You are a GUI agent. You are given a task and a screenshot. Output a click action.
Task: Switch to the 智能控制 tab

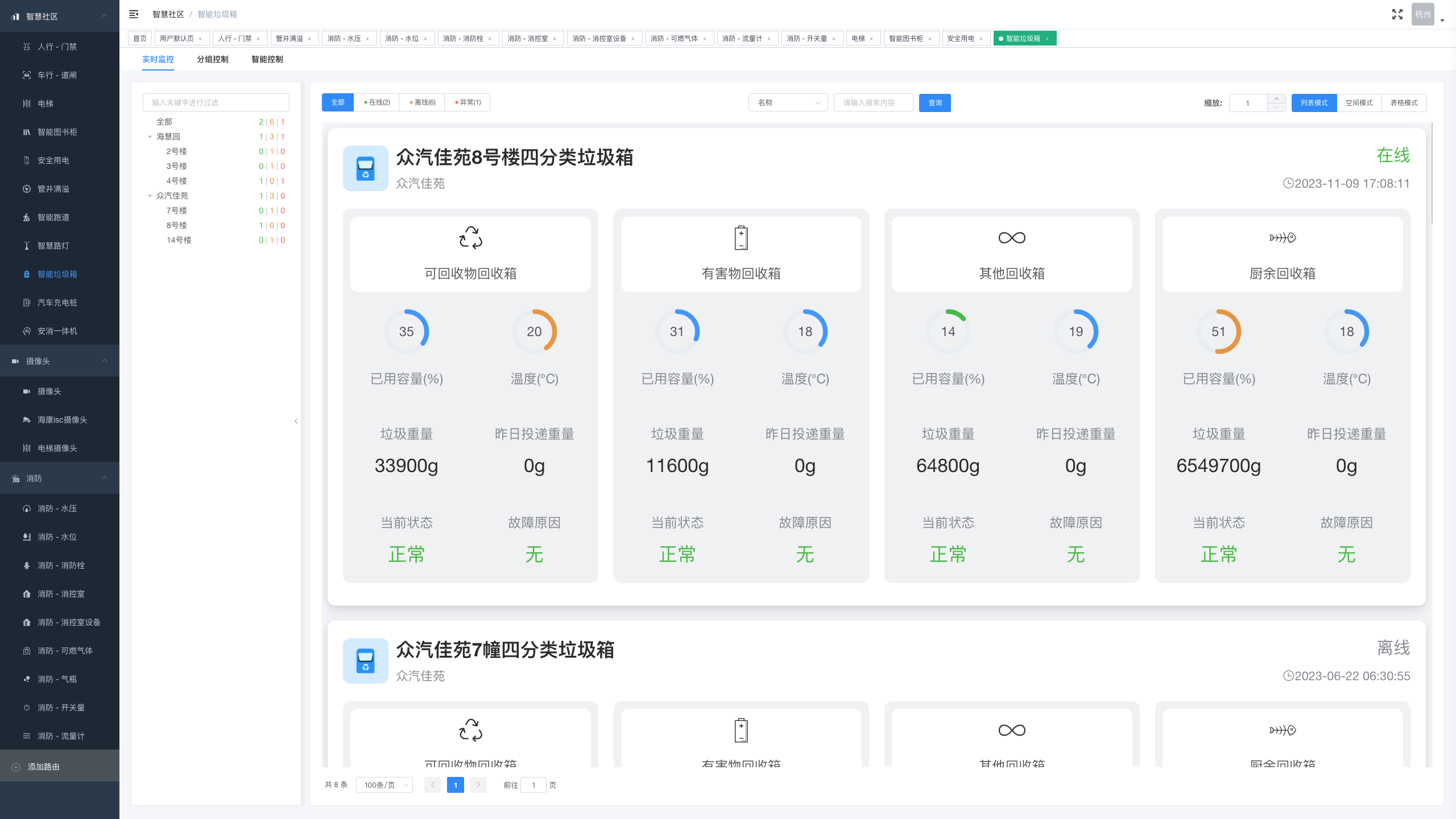(267, 59)
